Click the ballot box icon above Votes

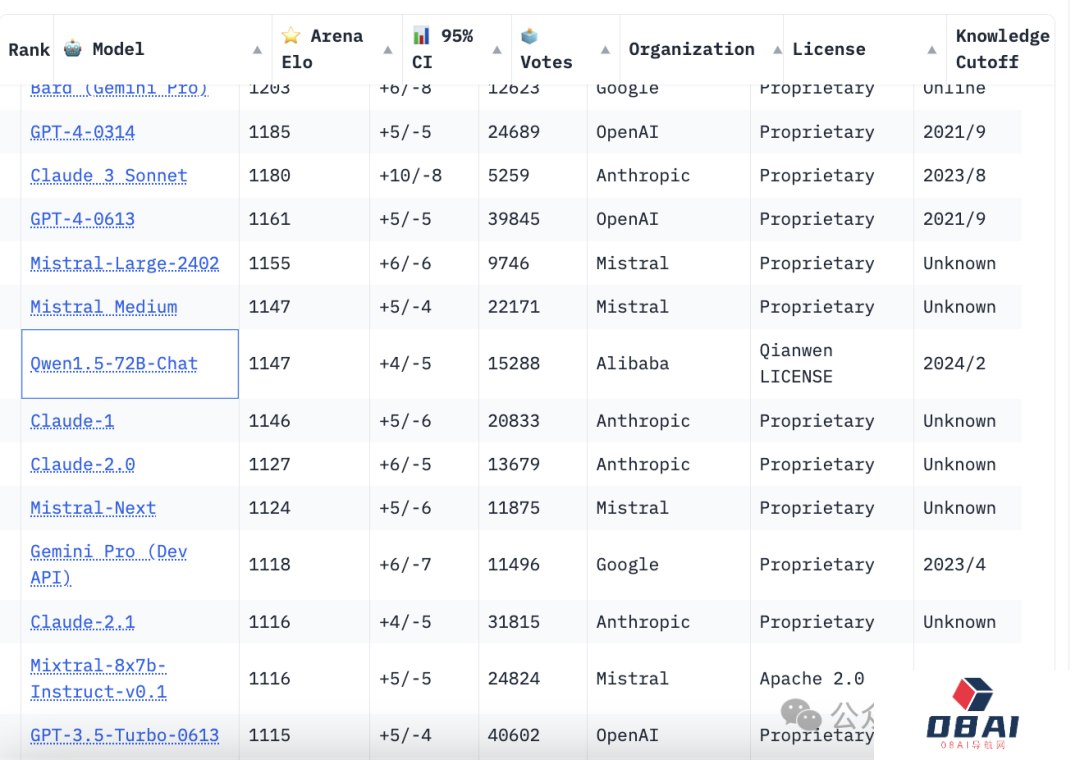pos(529,36)
